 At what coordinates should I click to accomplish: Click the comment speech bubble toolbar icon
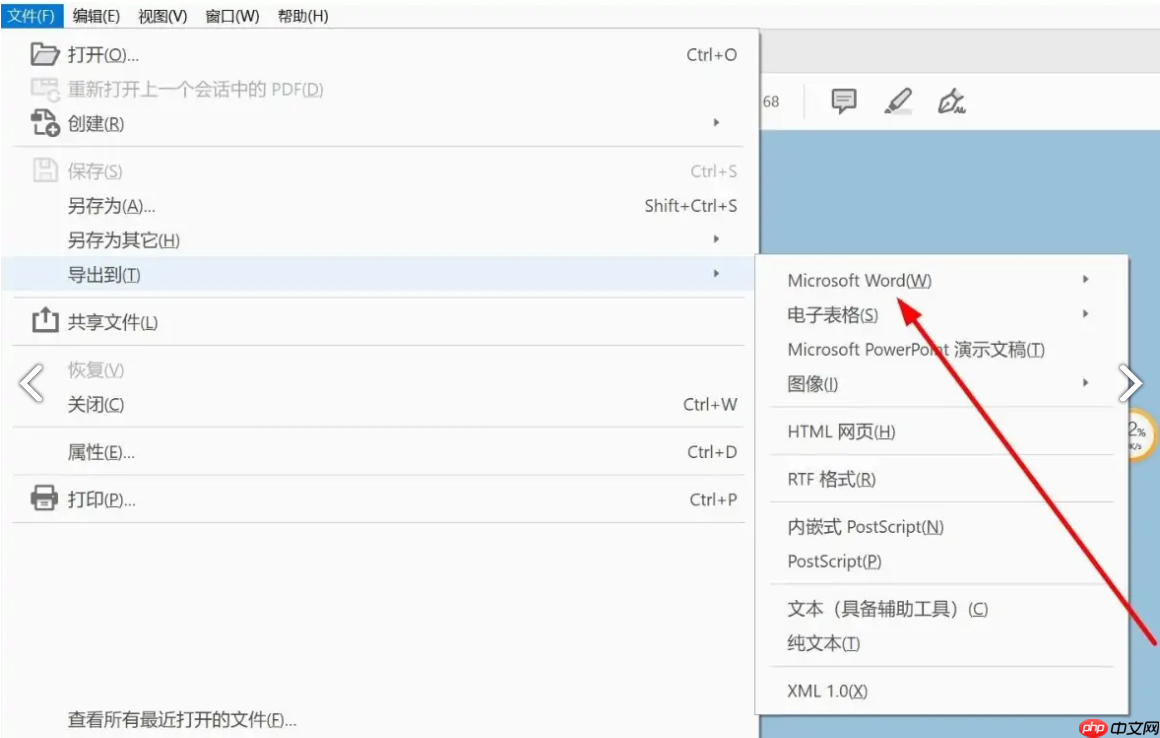point(843,101)
